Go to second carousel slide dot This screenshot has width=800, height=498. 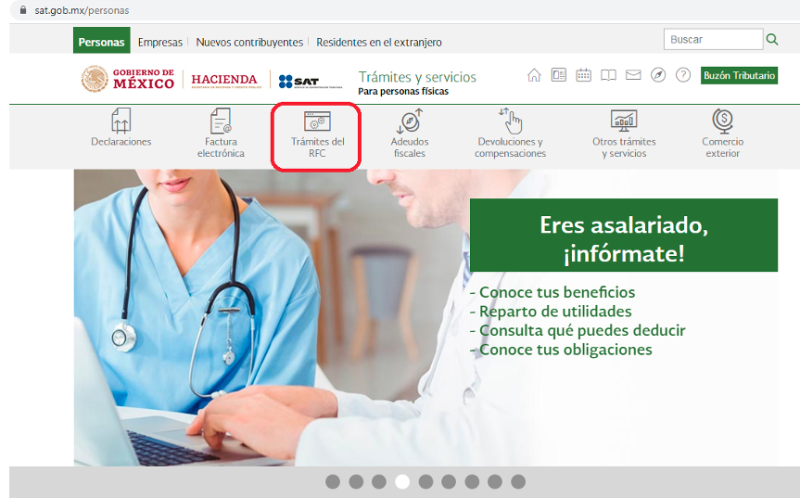tap(356, 482)
